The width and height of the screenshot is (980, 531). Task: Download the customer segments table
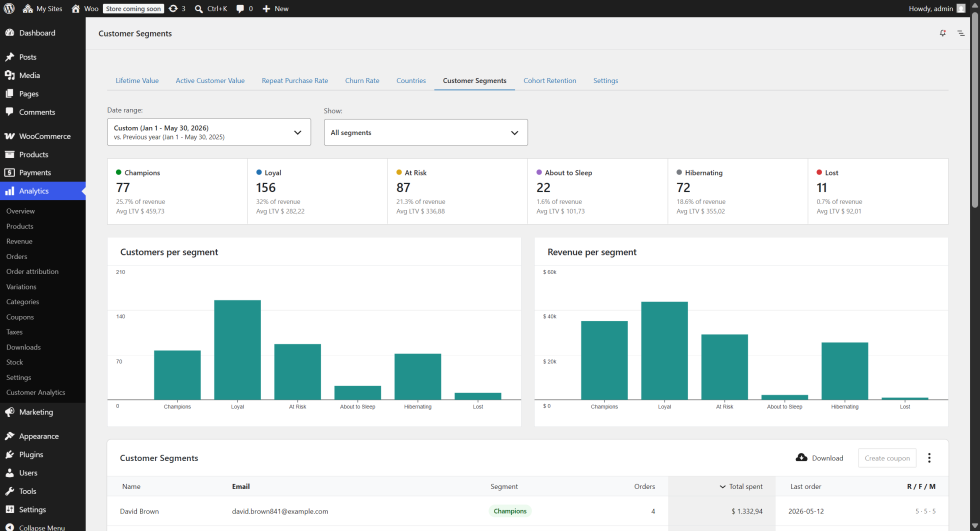819,458
